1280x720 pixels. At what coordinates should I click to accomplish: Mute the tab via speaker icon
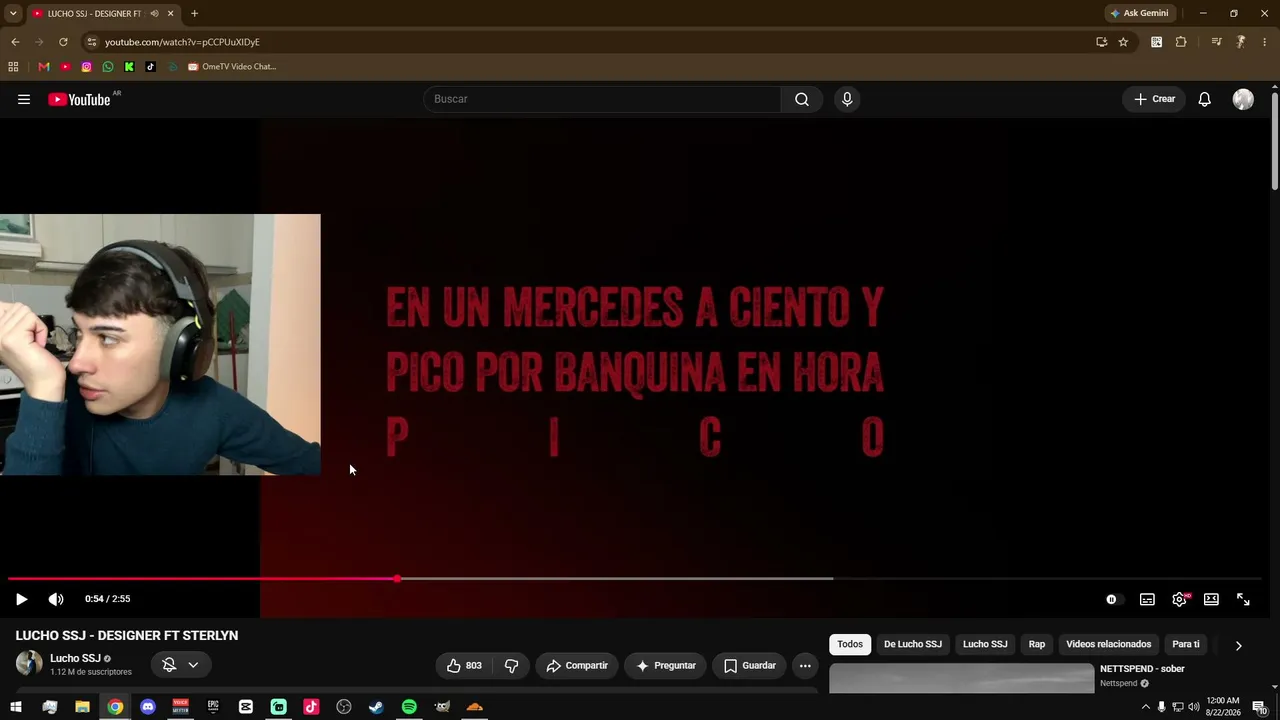point(154,13)
